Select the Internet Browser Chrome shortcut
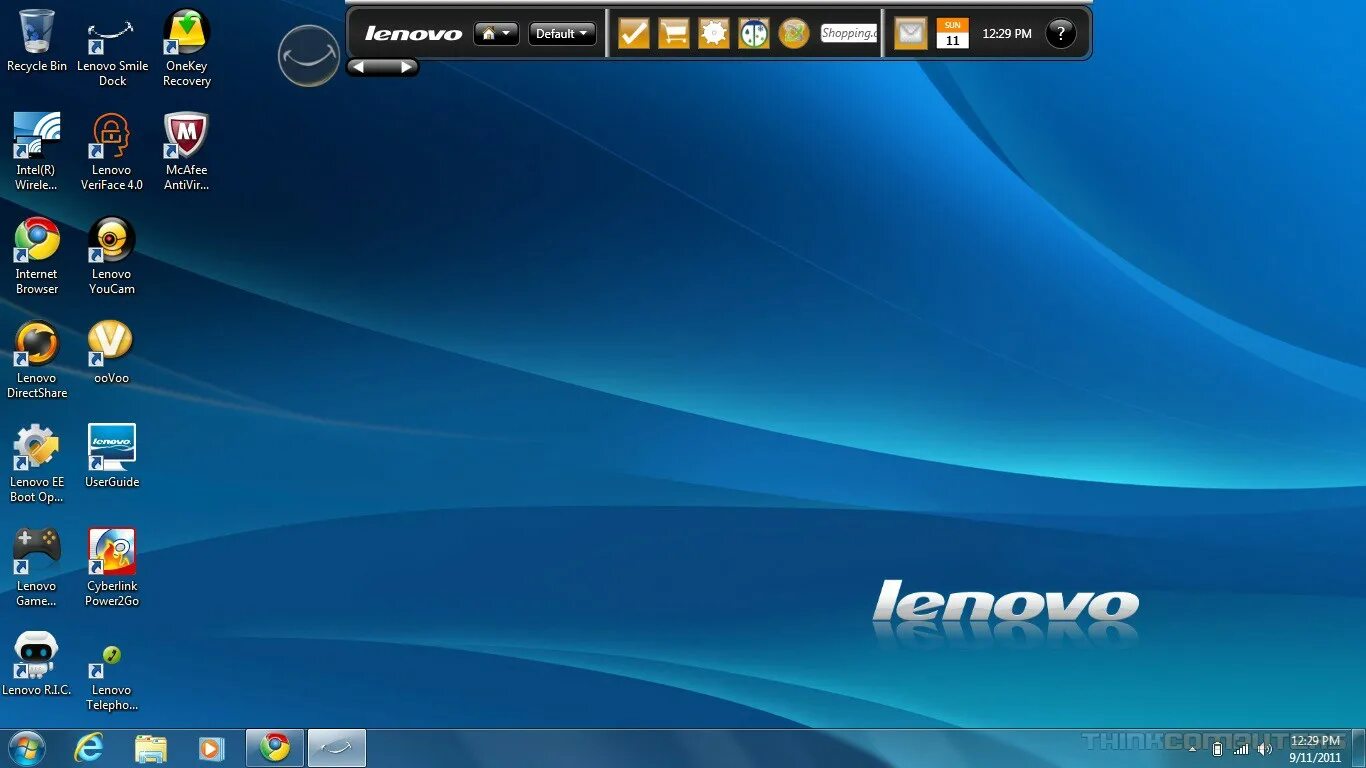The image size is (1366, 768). [x=37, y=256]
